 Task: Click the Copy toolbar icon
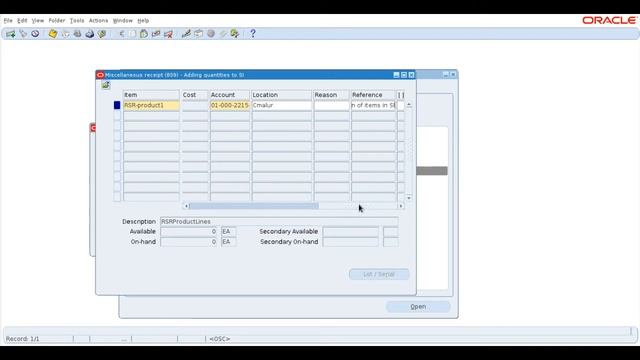(133, 34)
